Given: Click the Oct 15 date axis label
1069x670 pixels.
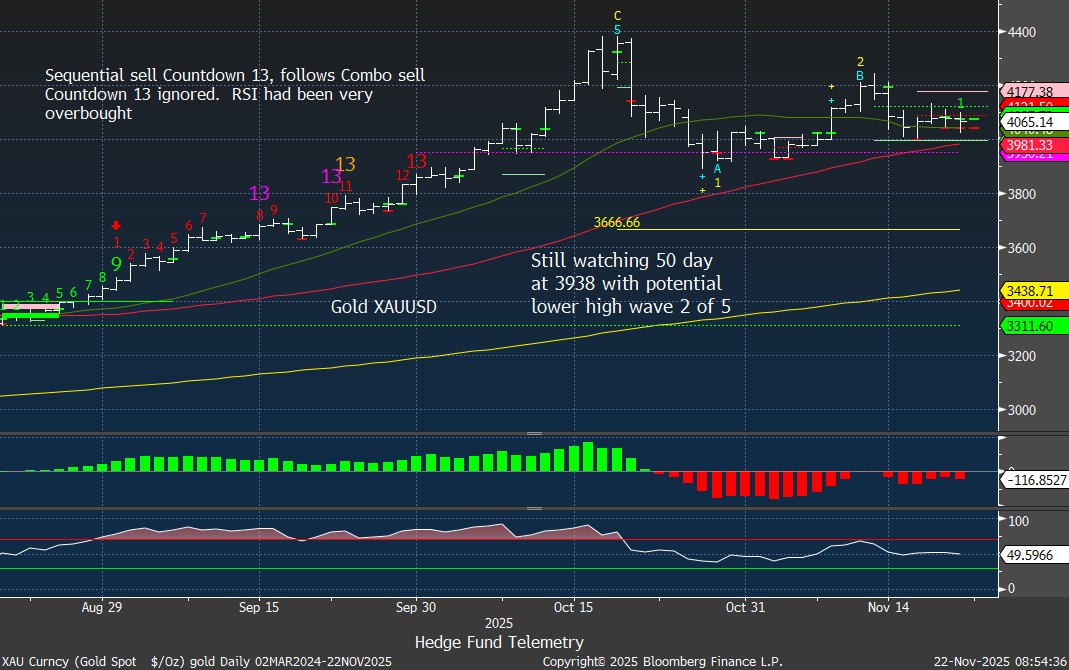Looking at the screenshot, I should pyautogui.click(x=573, y=607).
